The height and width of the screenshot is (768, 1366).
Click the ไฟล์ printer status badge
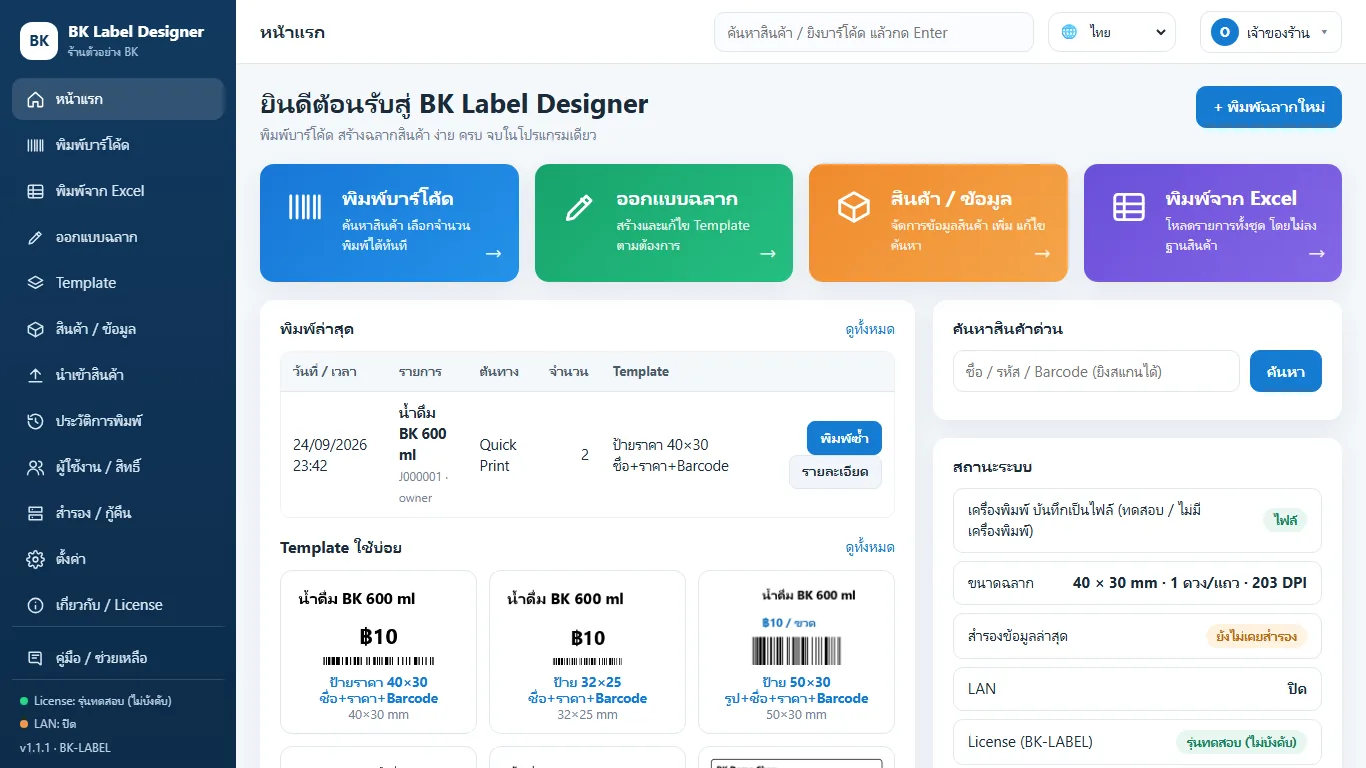[x=1285, y=520]
